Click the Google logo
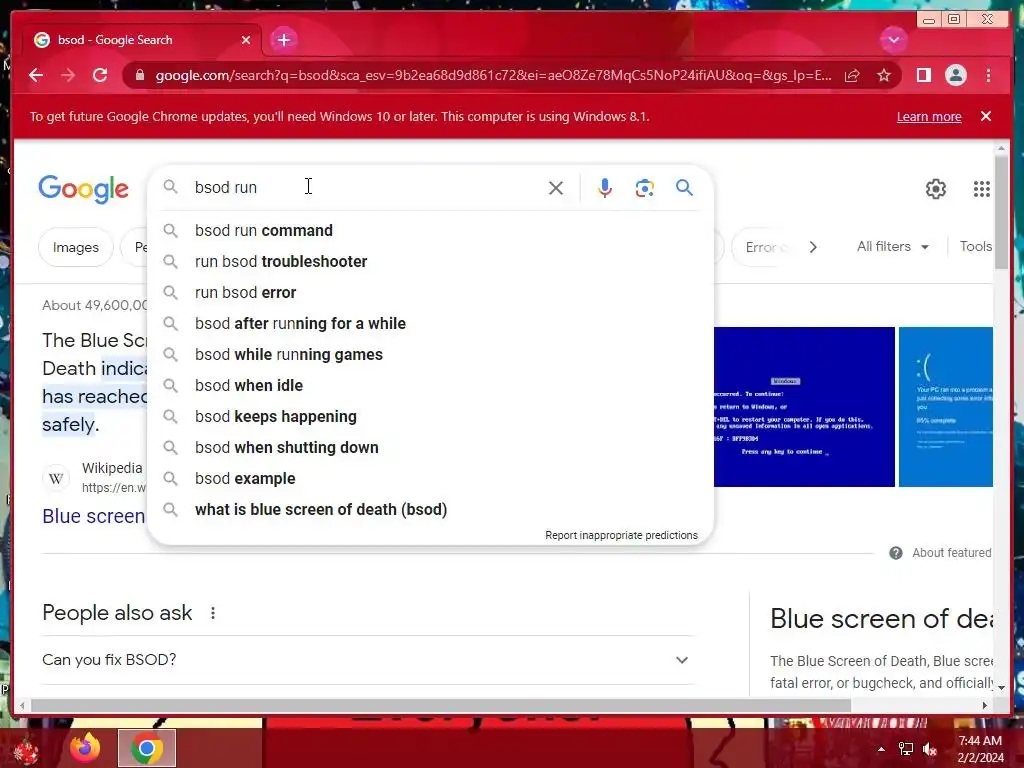 click(x=84, y=189)
